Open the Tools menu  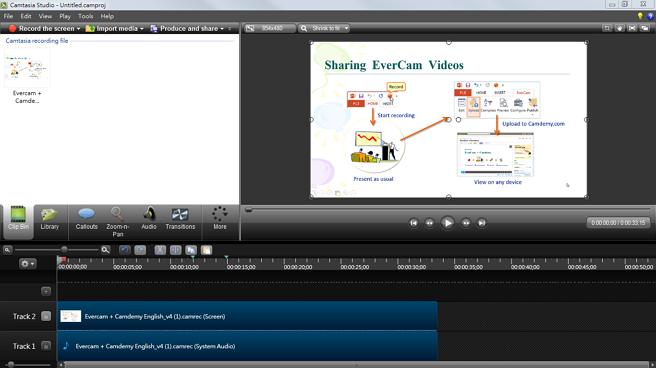85,16
